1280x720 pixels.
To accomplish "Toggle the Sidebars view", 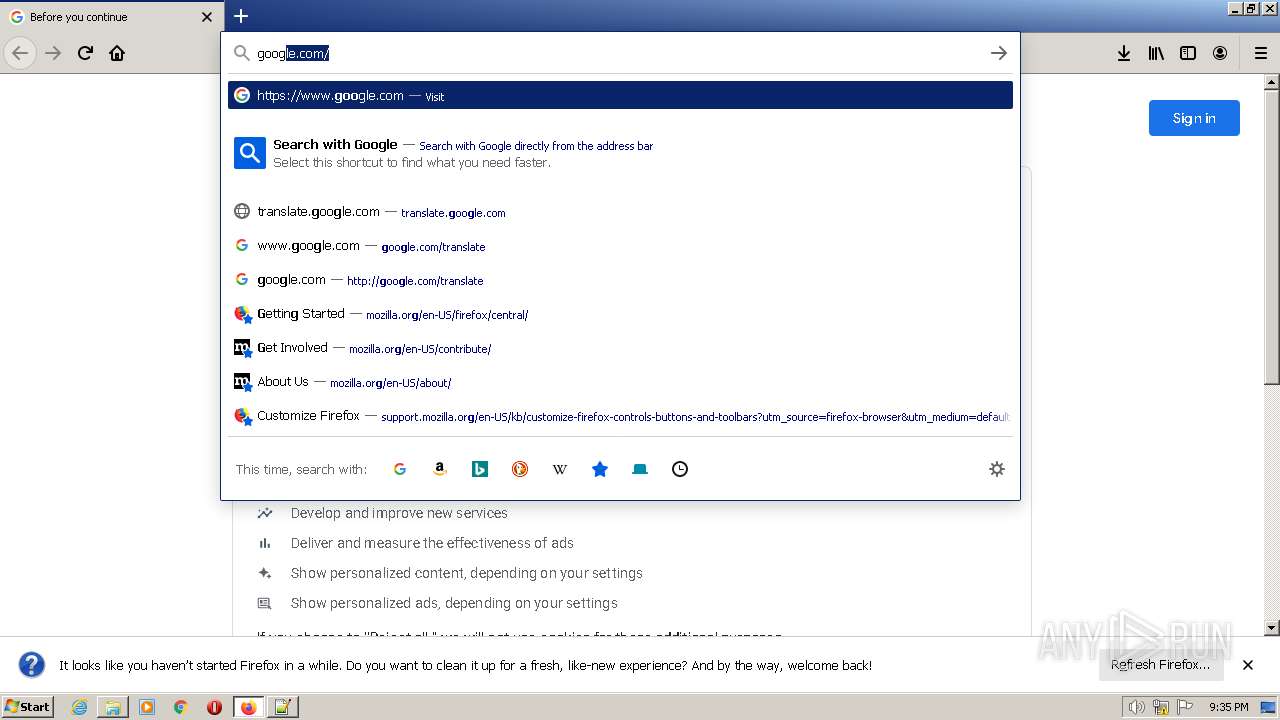I will [1188, 53].
